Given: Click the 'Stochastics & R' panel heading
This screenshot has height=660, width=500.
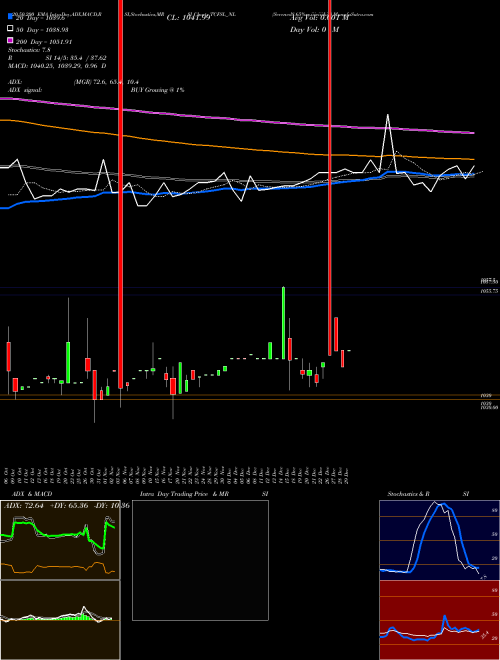Looking at the screenshot, I should [409, 494].
